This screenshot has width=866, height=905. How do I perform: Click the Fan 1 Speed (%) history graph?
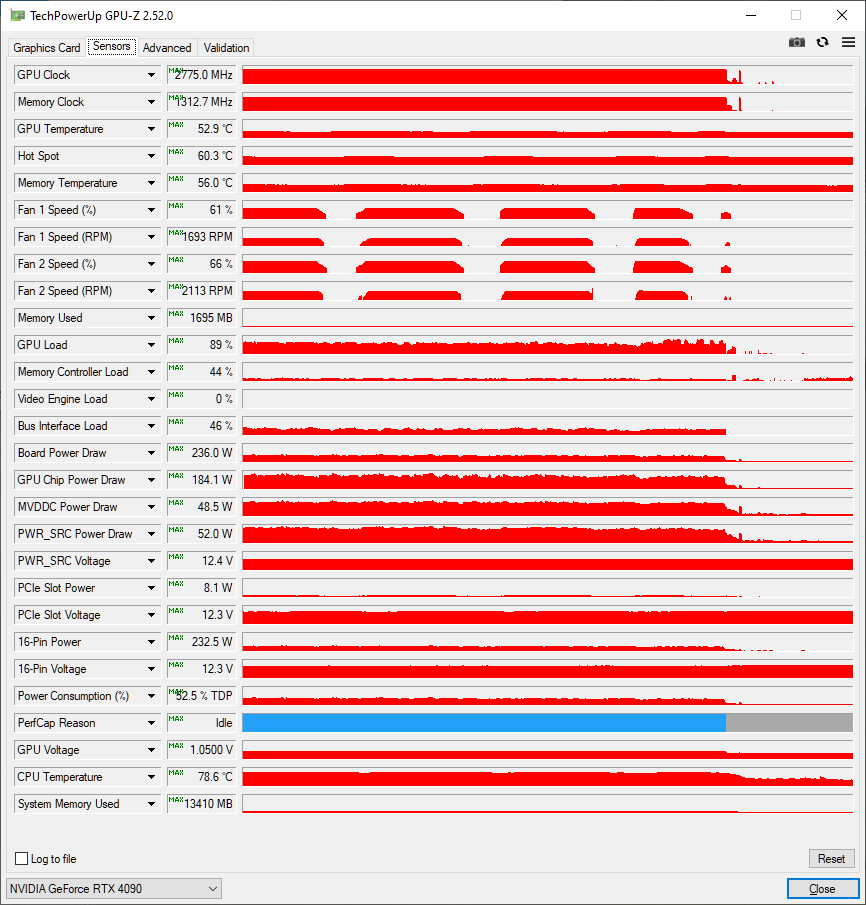point(547,210)
